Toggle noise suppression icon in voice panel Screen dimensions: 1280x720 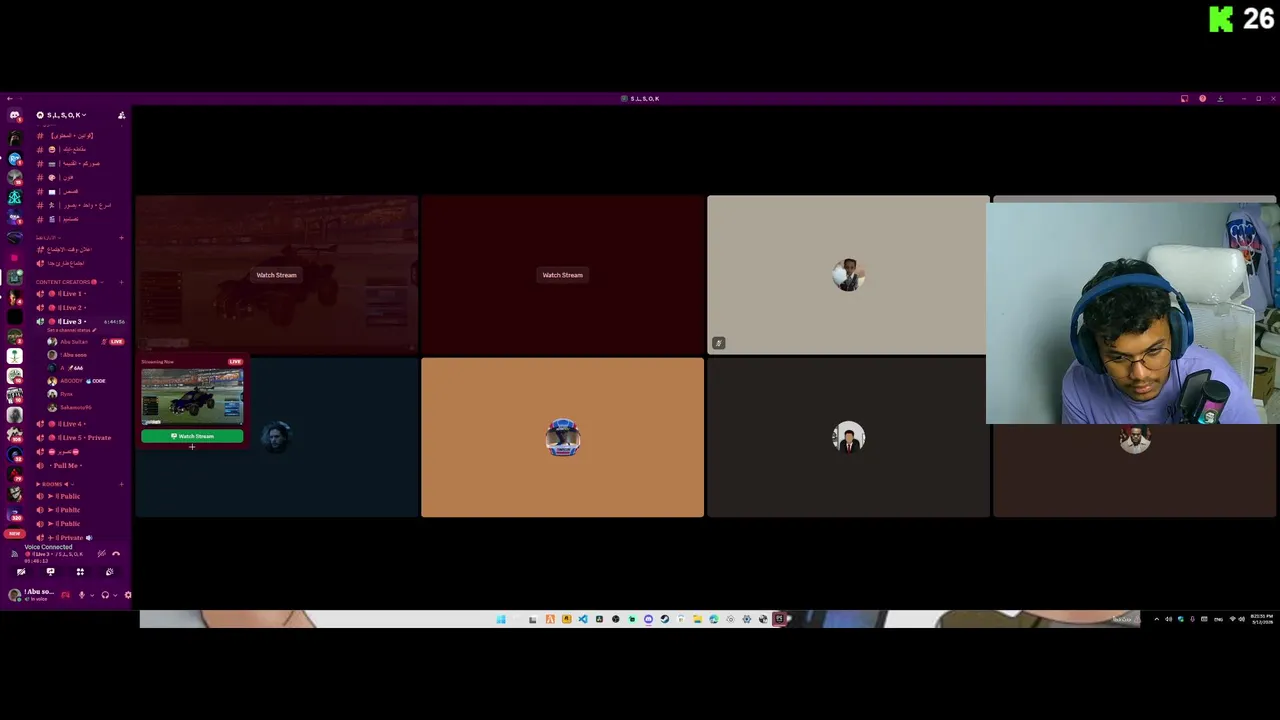[x=101, y=554]
